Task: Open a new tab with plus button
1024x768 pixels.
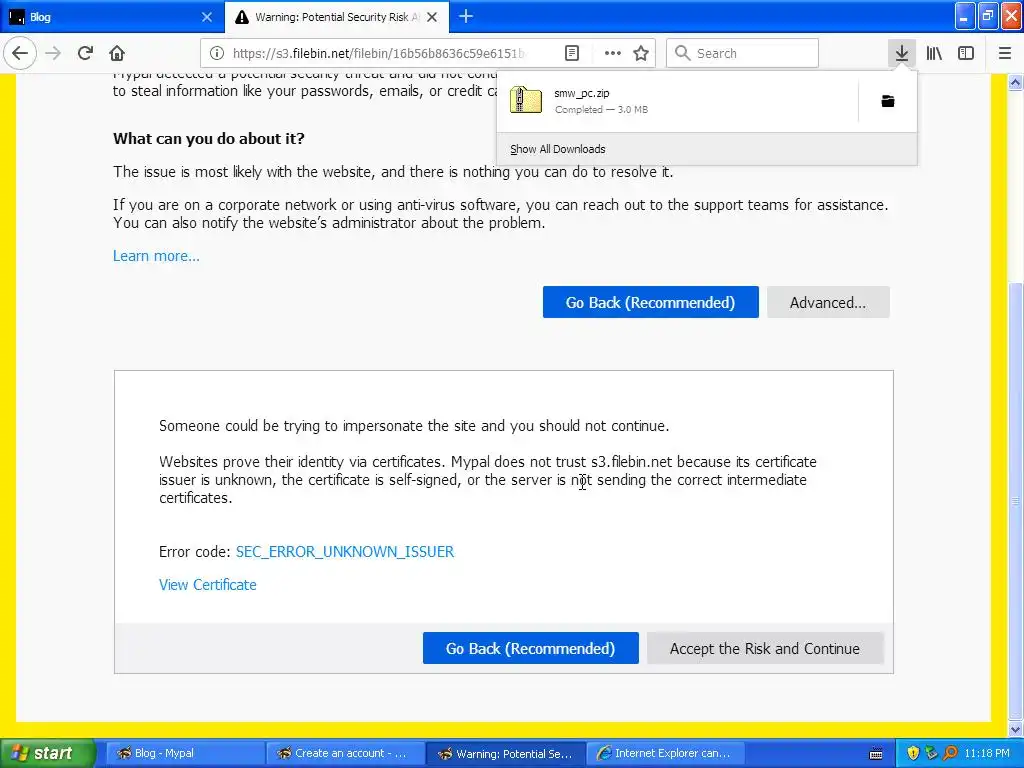Action: point(466,16)
